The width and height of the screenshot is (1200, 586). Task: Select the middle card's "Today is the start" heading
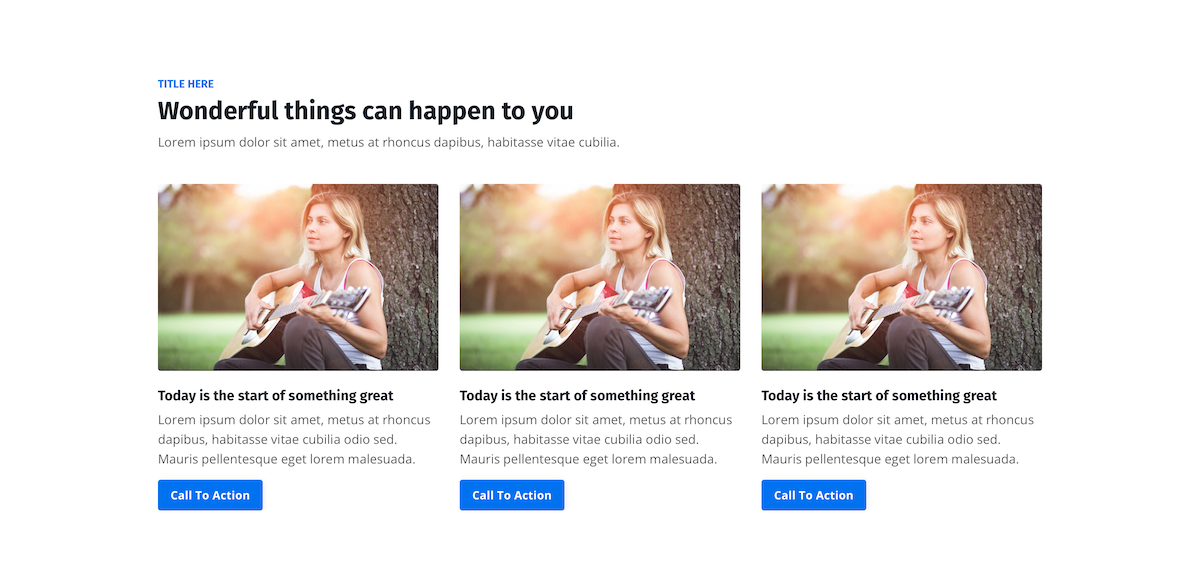[x=577, y=396]
